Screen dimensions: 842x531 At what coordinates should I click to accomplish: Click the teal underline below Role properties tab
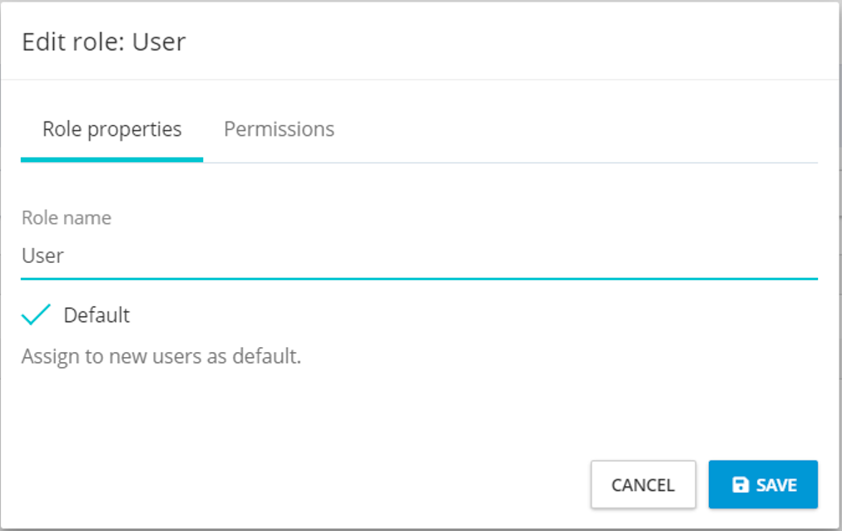pyautogui.click(x=112, y=159)
